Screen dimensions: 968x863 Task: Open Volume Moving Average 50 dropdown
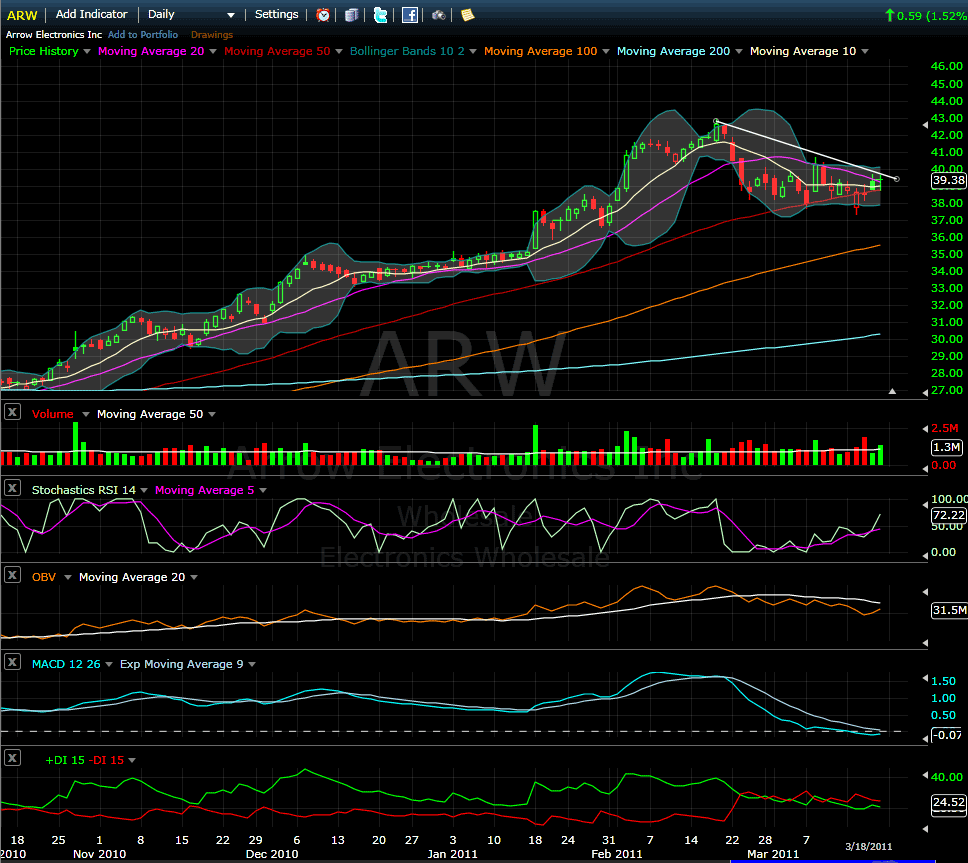click(212, 414)
